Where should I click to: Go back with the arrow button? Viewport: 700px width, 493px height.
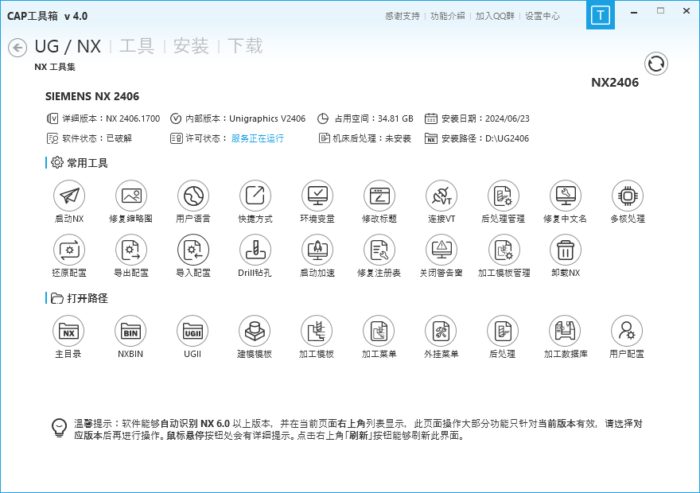click(17, 48)
